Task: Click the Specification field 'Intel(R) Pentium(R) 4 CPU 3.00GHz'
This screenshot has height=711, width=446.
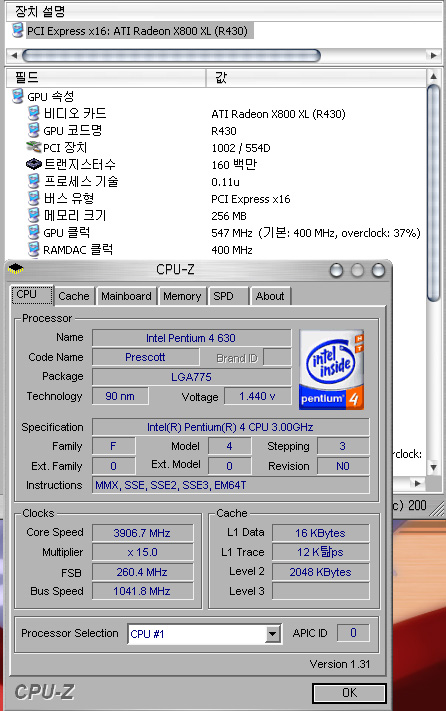Action: pyautogui.click(x=231, y=427)
